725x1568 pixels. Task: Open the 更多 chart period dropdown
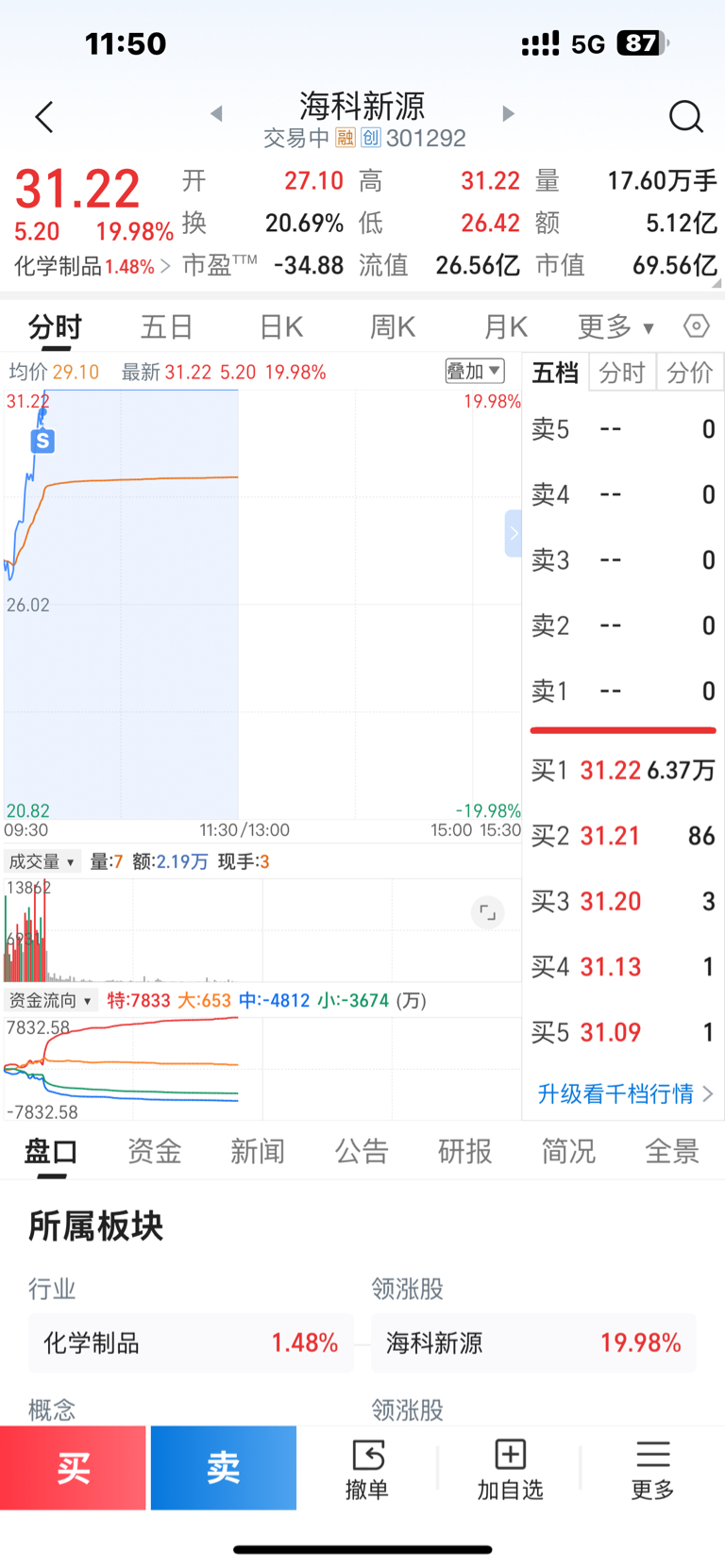615,327
